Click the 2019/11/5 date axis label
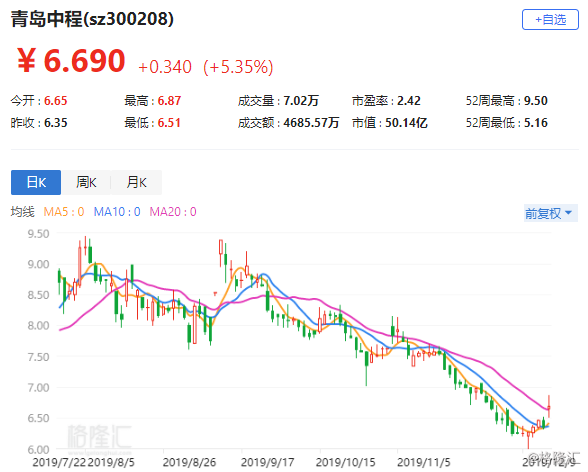The height and width of the screenshot is (472, 588). (x=424, y=462)
